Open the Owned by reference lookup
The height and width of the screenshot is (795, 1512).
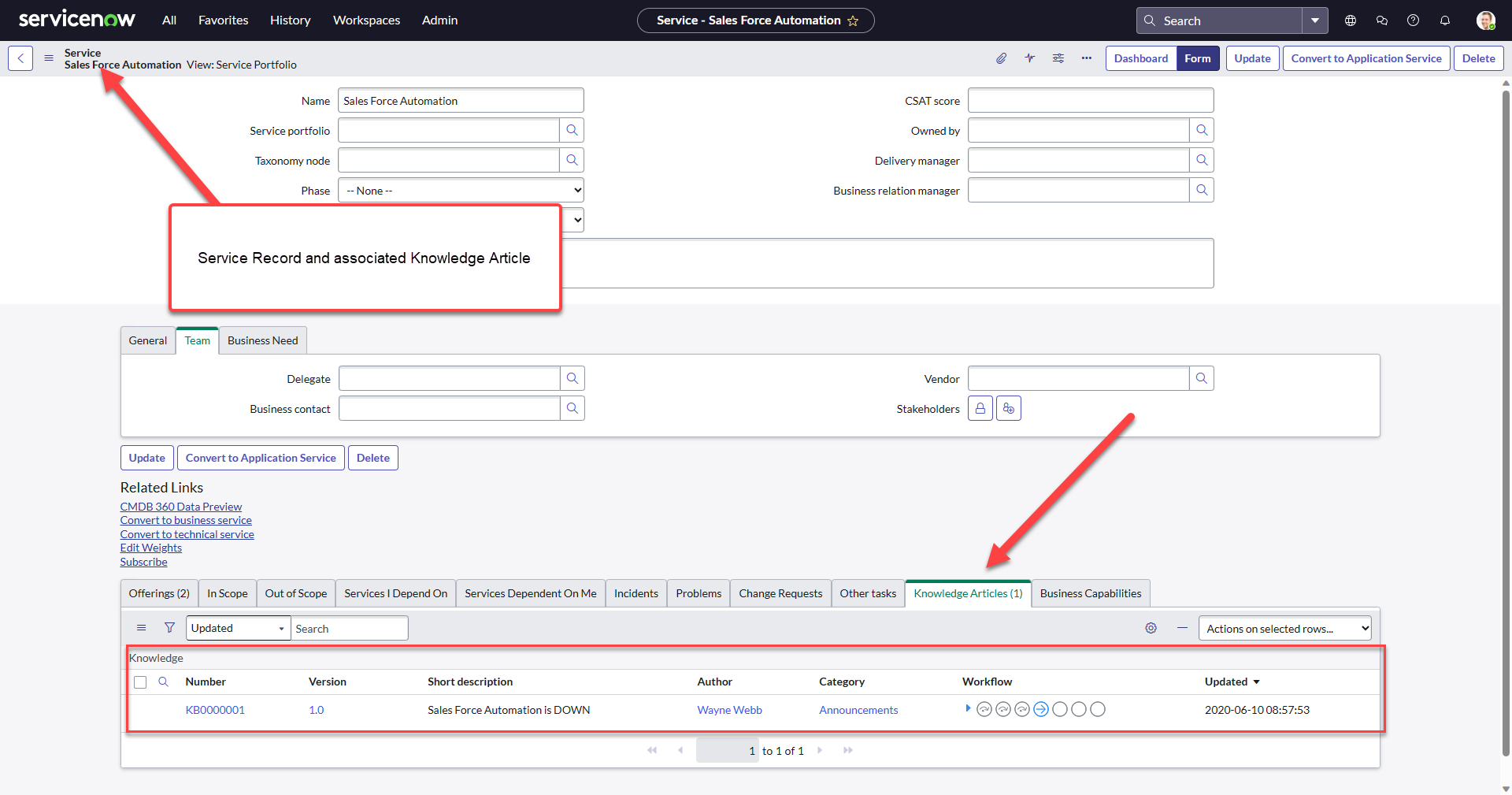point(1202,130)
